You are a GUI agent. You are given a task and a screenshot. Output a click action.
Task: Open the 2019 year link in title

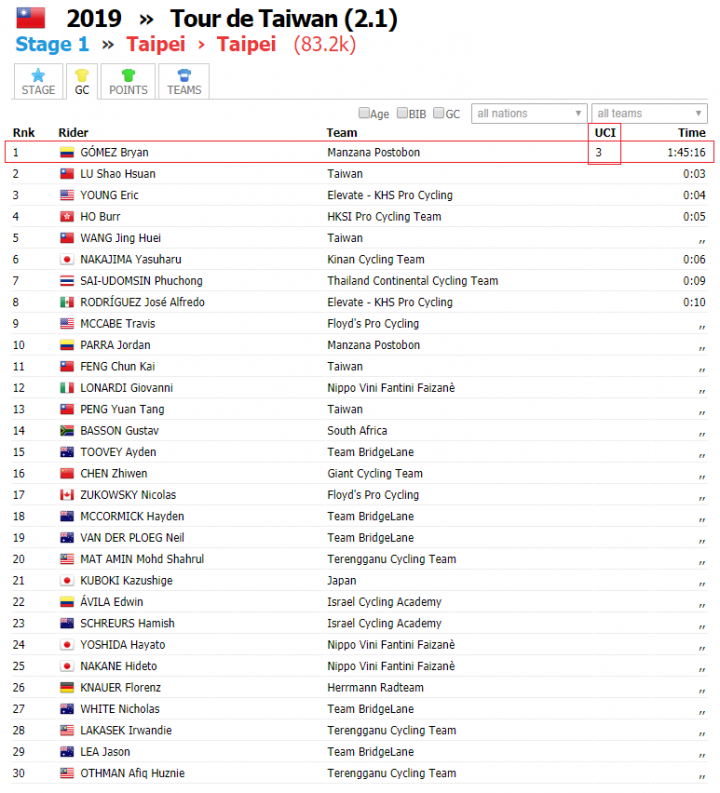[94, 19]
